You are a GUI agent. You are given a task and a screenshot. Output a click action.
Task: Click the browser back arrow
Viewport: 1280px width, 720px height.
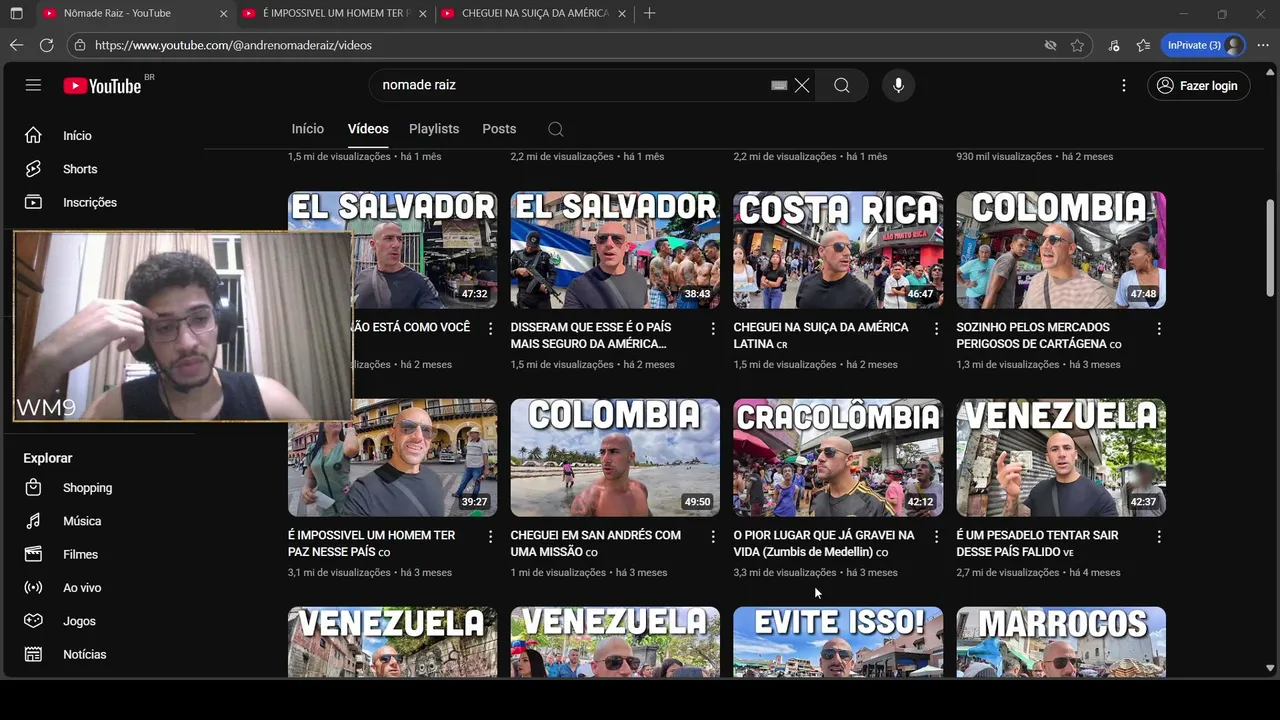pyautogui.click(x=16, y=45)
